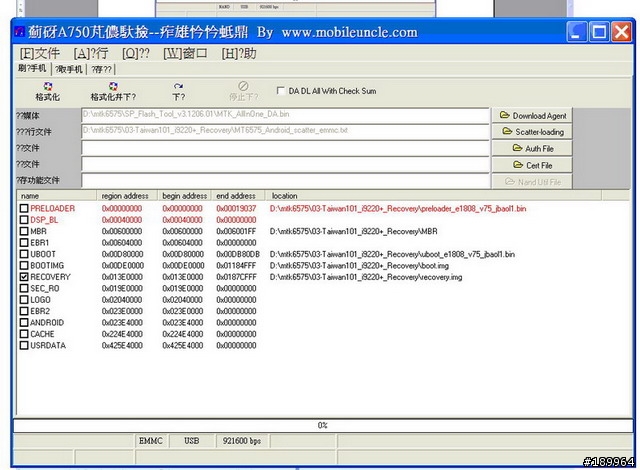640x470 pixels.
Task: Tick the USRDATA checkbox
Action: click(24, 346)
